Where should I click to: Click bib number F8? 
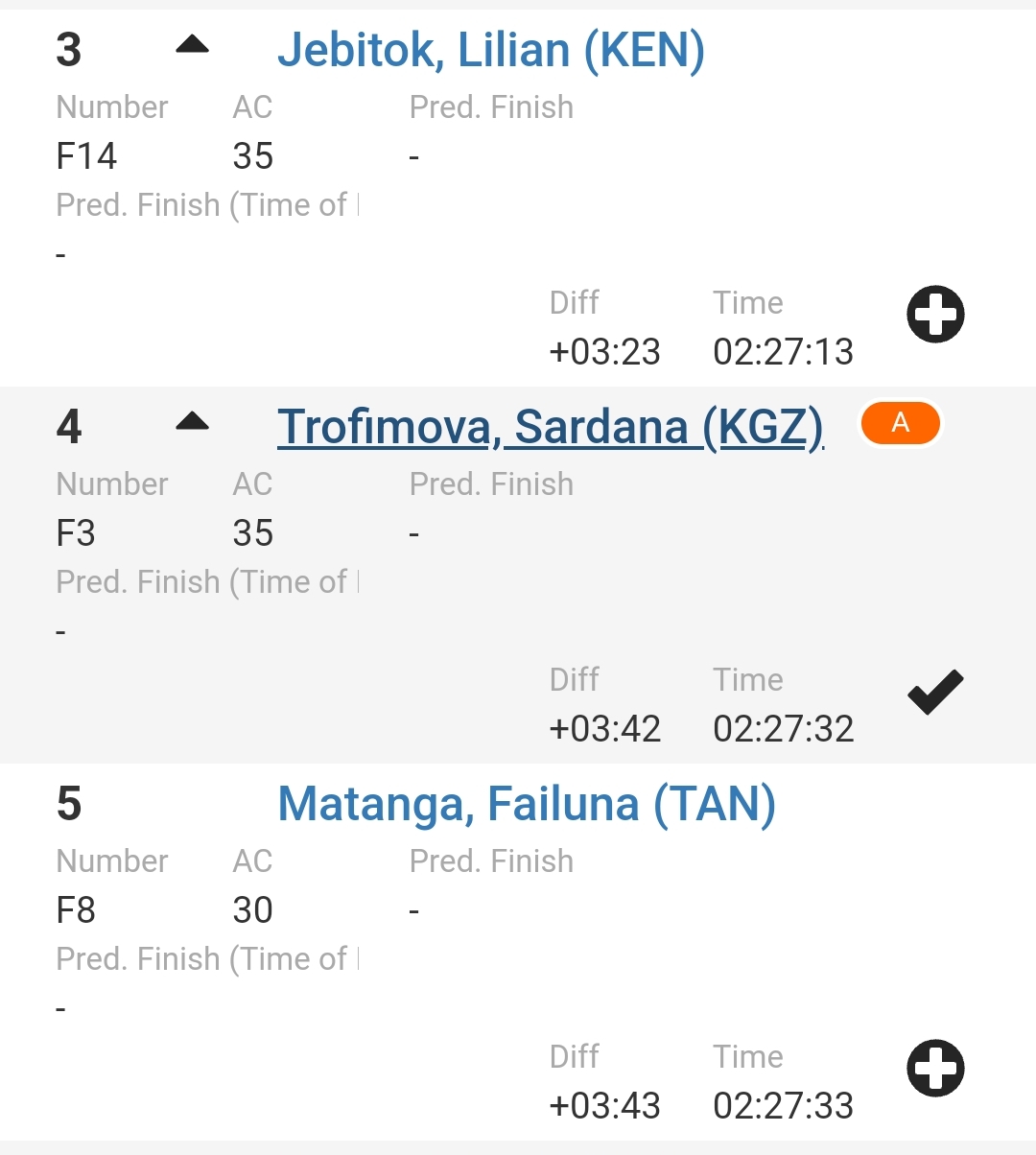click(76, 909)
